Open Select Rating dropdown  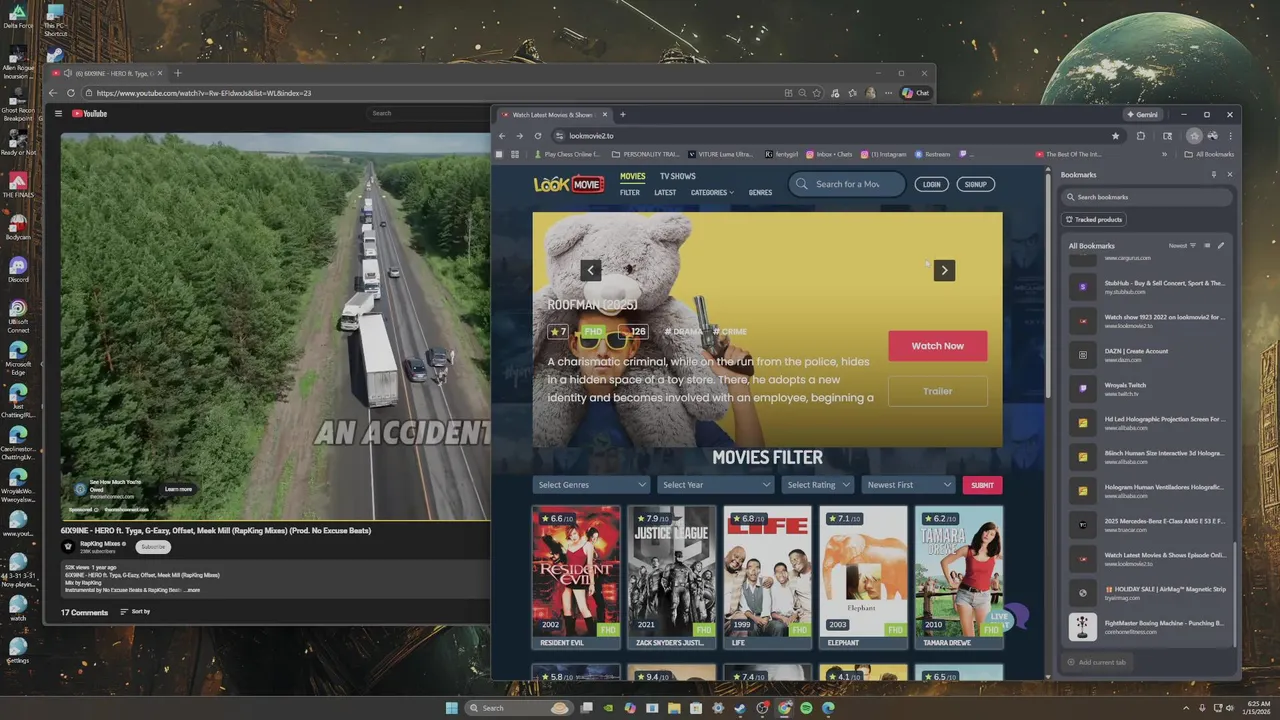818,485
